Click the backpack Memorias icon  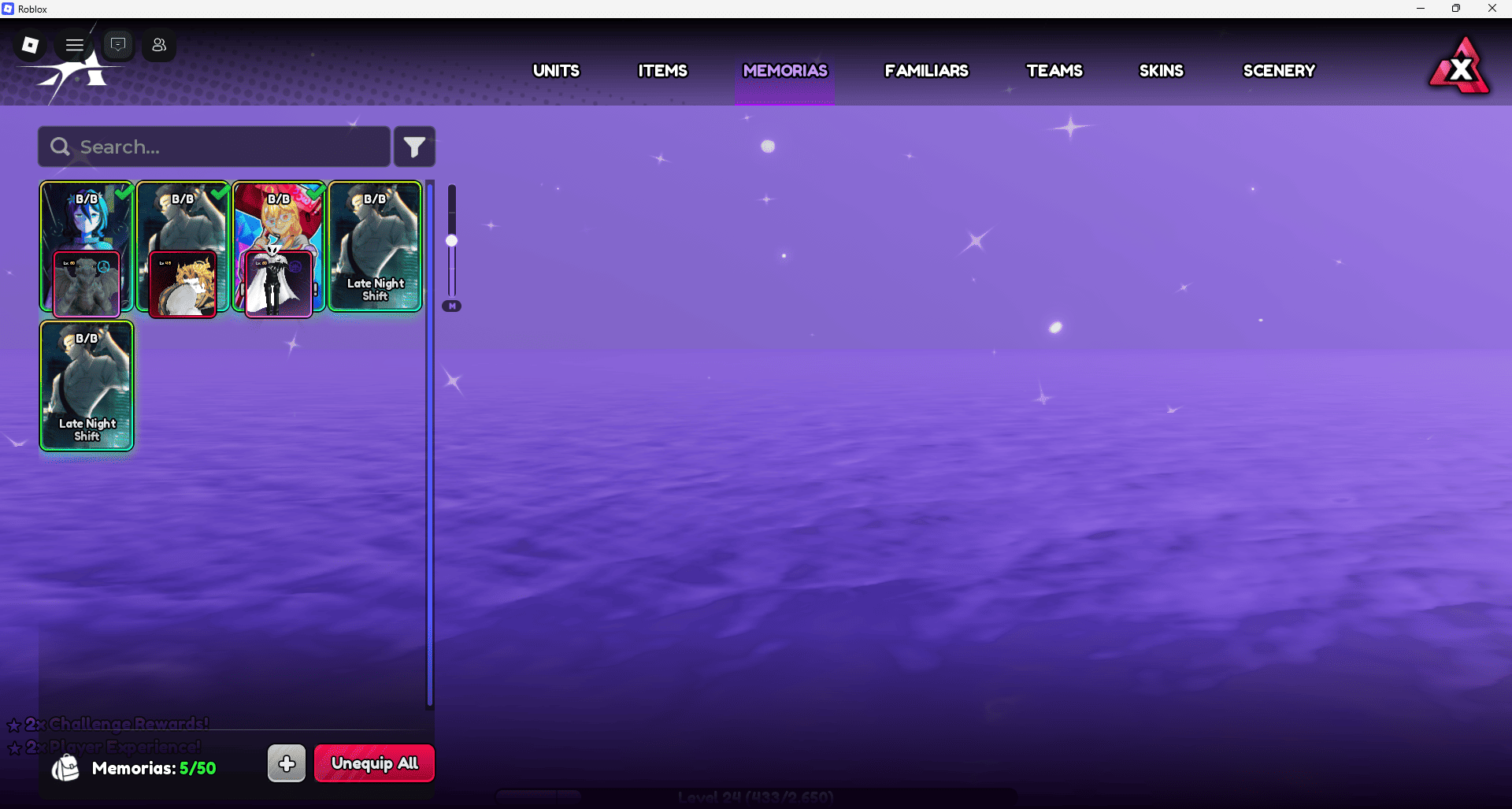[65, 767]
